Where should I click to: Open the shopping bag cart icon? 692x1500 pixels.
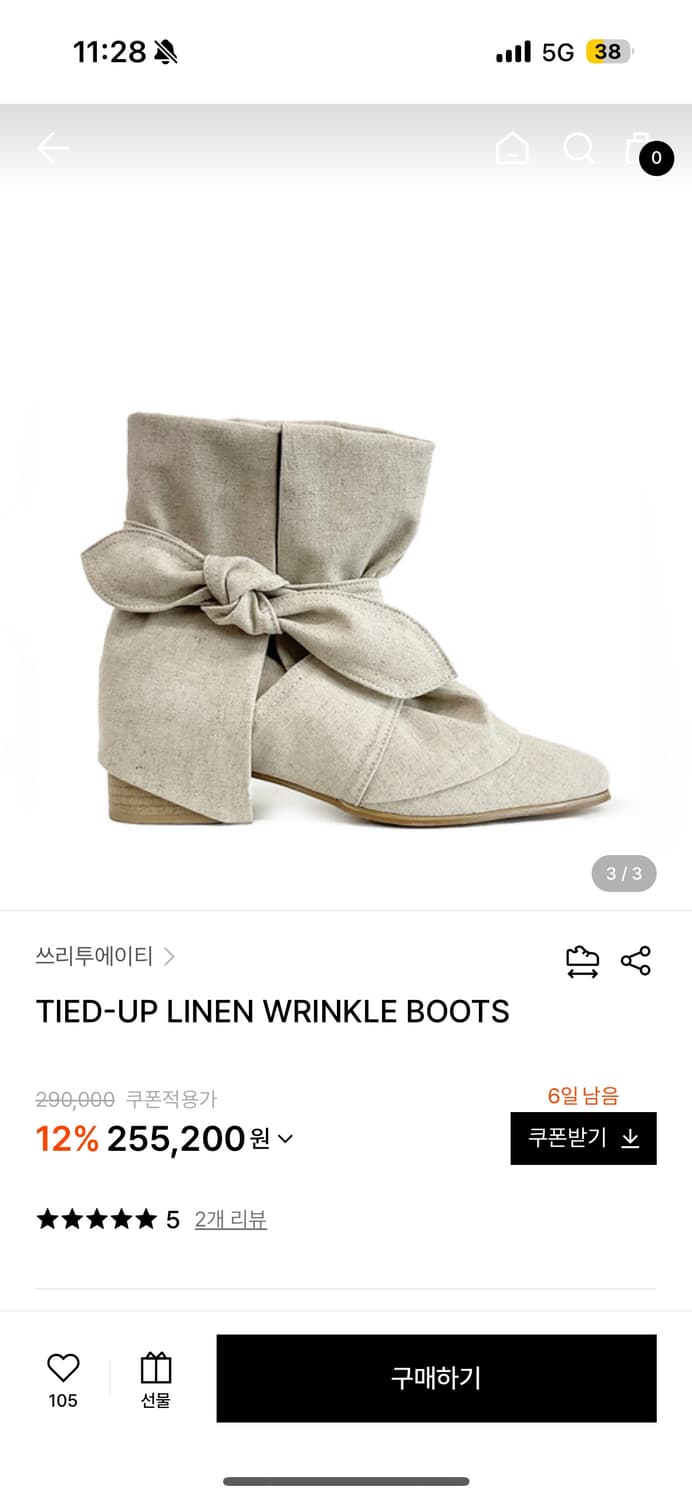tap(637, 148)
